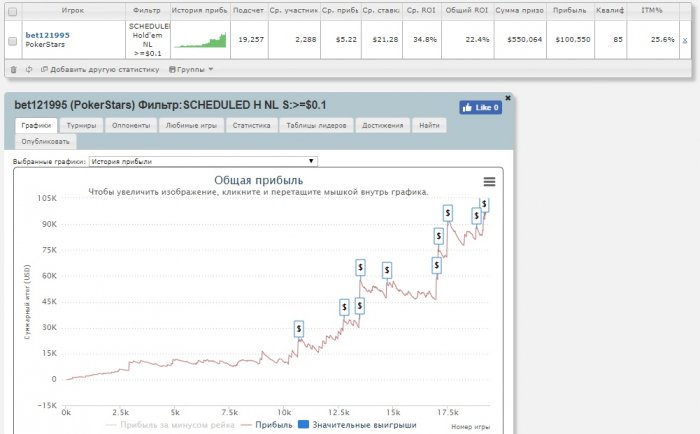Open the 'Любимые игры' tab

191,125
